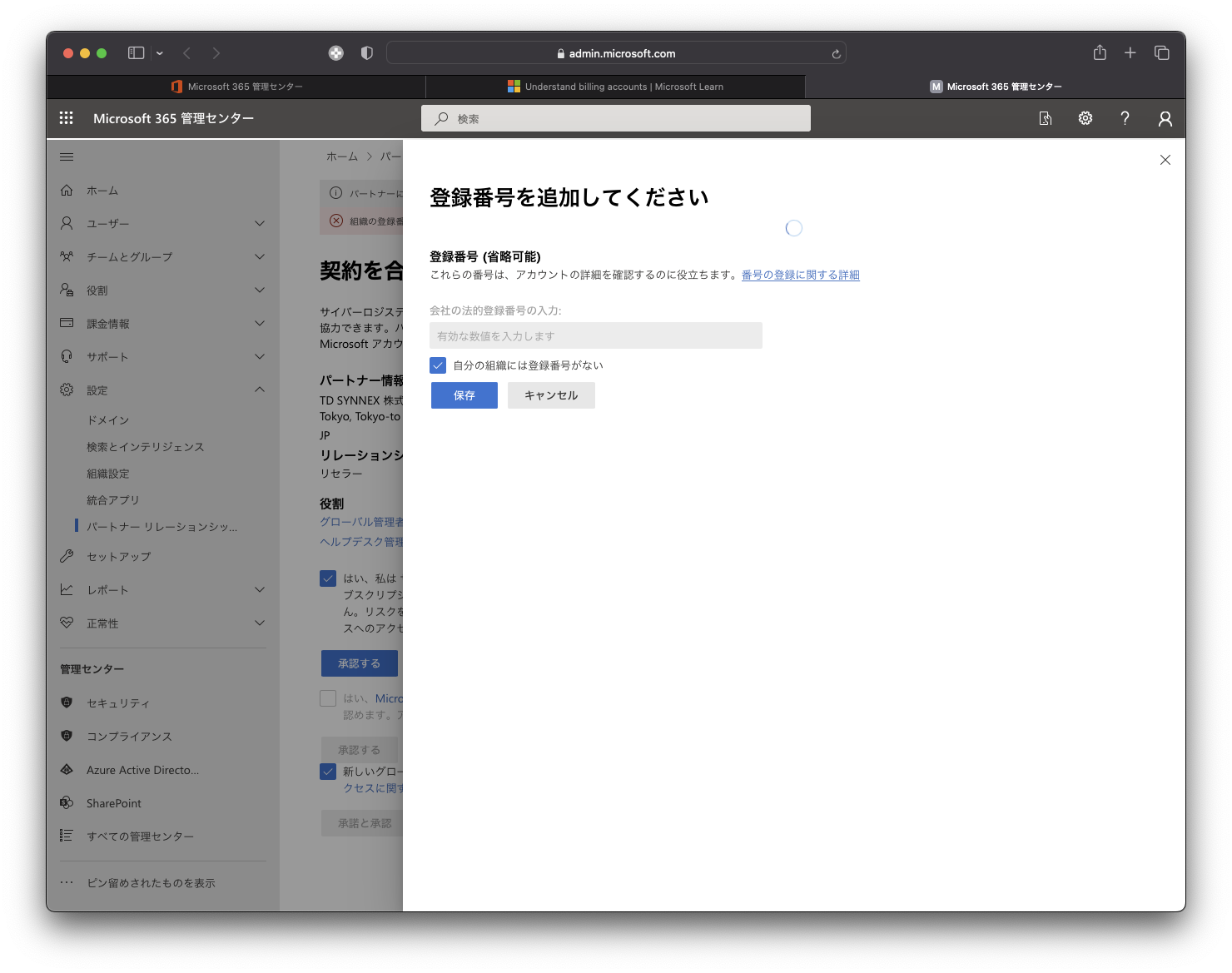The image size is (1232, 973).
Task: Expand the チームとグループ chevron
Action: (x=260, y=256)
